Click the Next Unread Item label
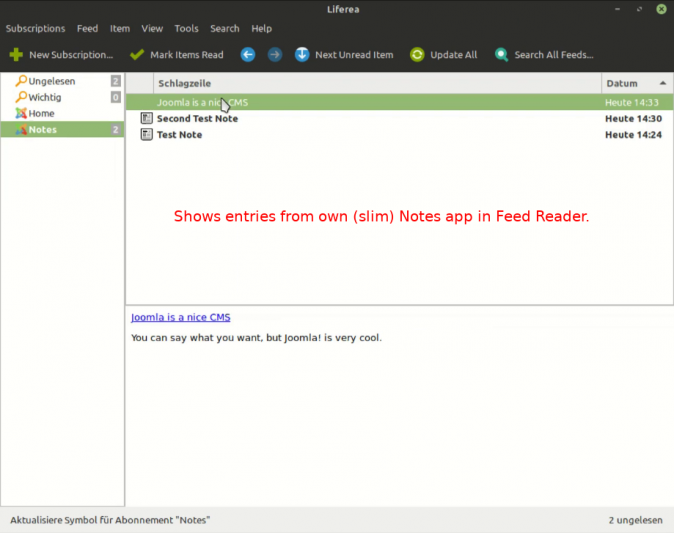The image size is (674, 533). (x=354, y=55)
